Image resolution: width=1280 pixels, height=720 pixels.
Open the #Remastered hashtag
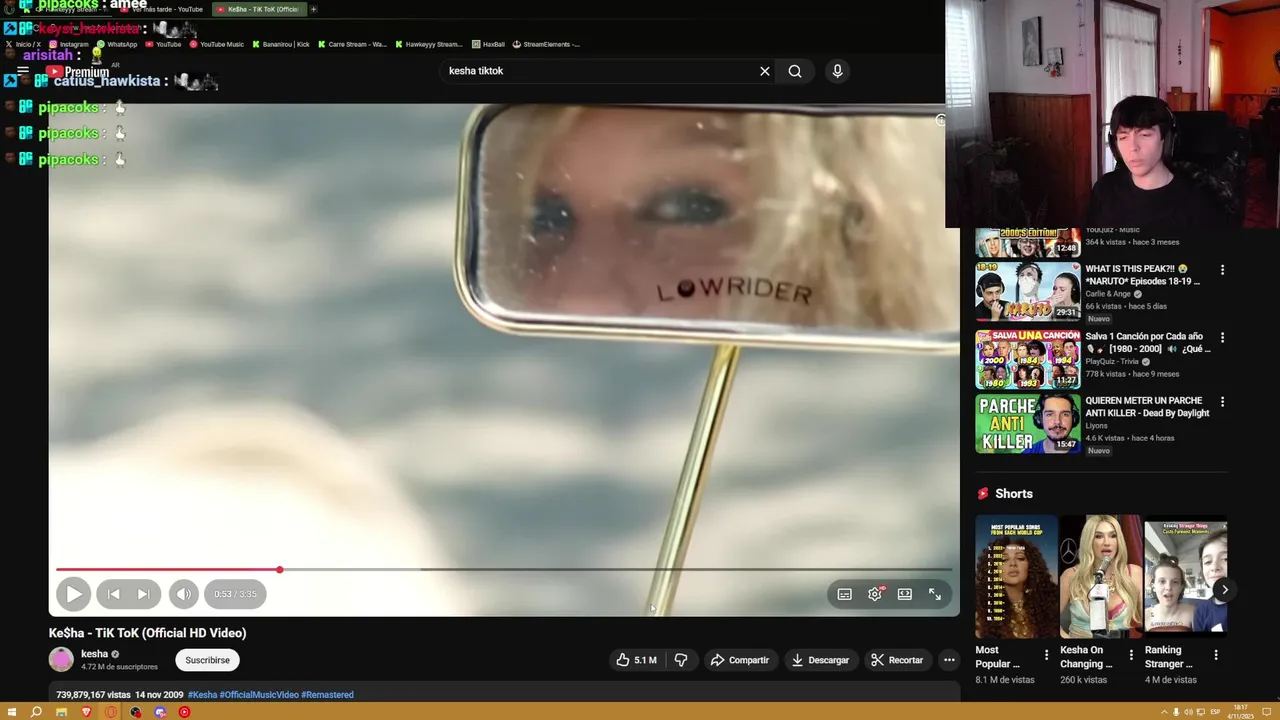click(327, 695)
